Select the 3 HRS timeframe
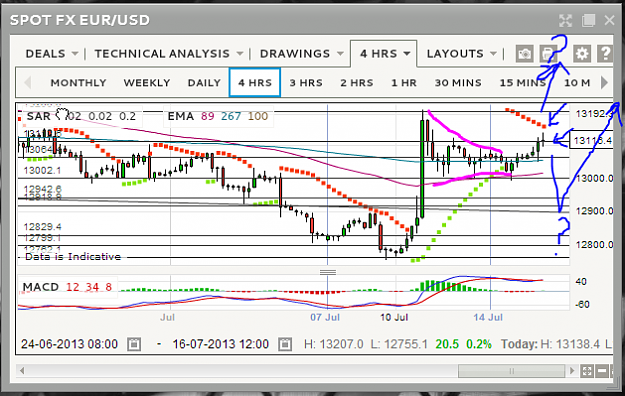Viewport: 625px width, 396px height. point(306,83)
